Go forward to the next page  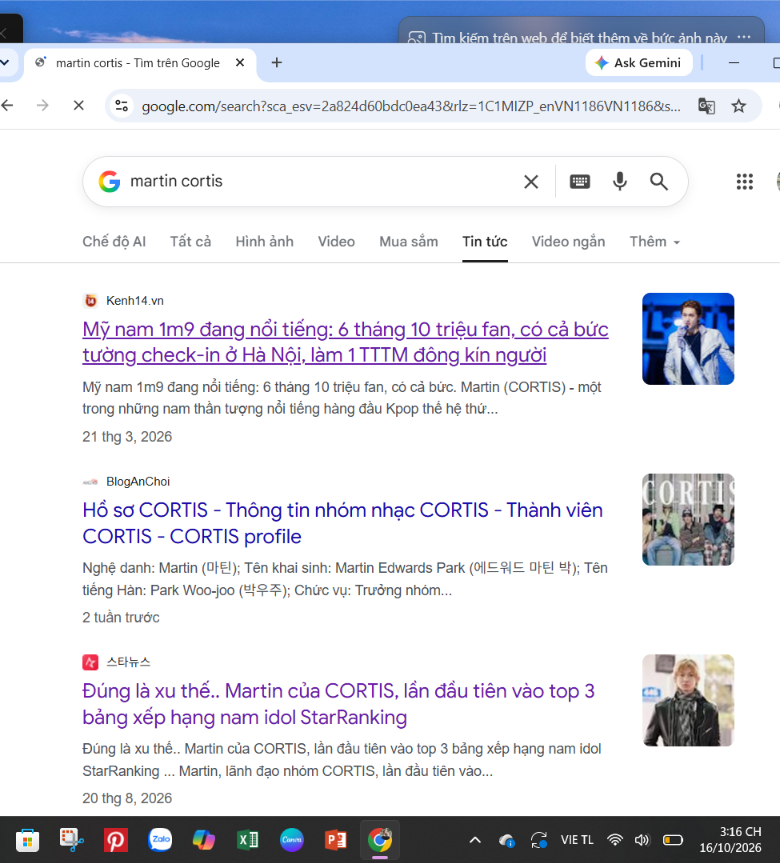point(42,105)
